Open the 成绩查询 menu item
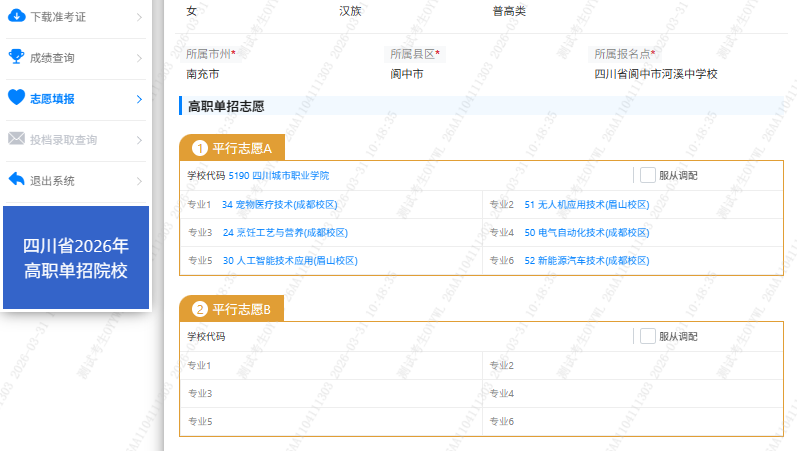797x451 pixels. [76, 58]
